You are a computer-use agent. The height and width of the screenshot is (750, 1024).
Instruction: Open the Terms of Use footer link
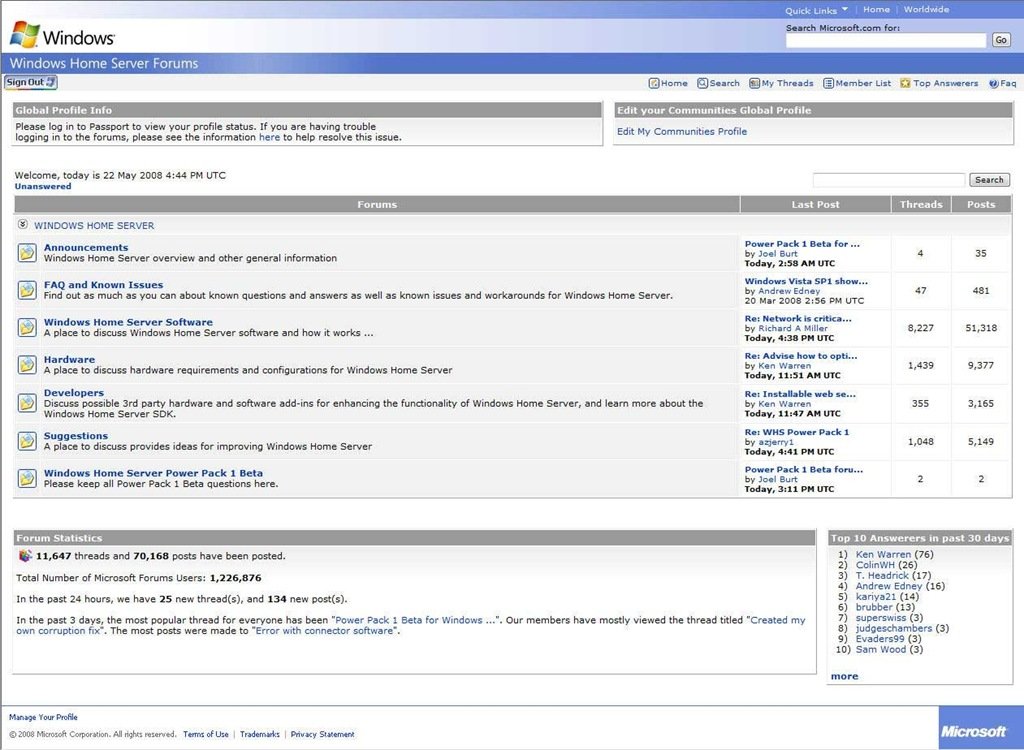pos(206,734)
